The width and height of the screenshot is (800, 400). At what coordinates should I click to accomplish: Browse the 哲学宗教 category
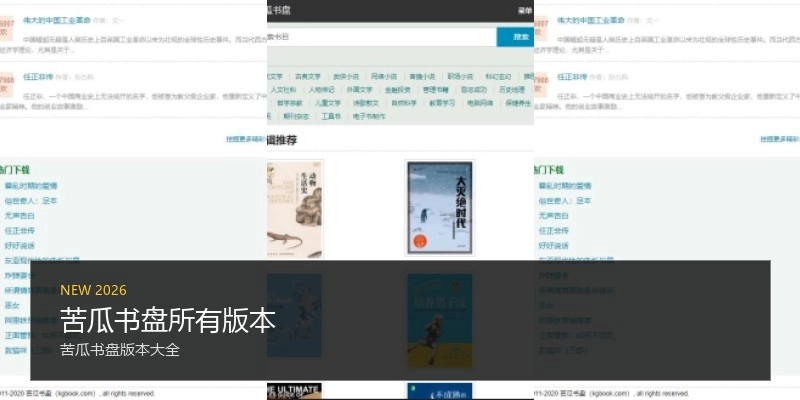coord(290,103)
